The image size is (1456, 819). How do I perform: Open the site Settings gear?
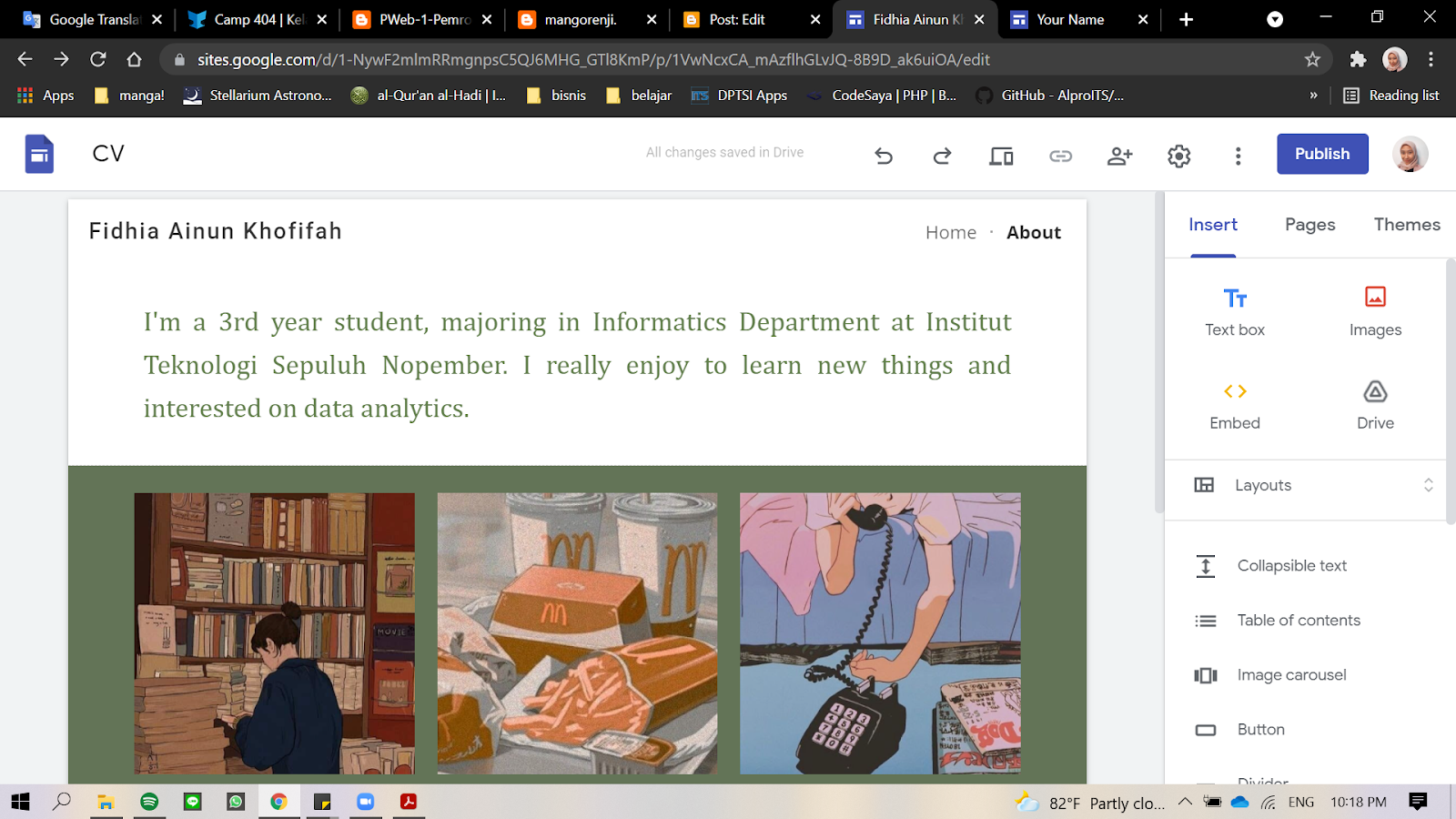[x=1178, y=156]
